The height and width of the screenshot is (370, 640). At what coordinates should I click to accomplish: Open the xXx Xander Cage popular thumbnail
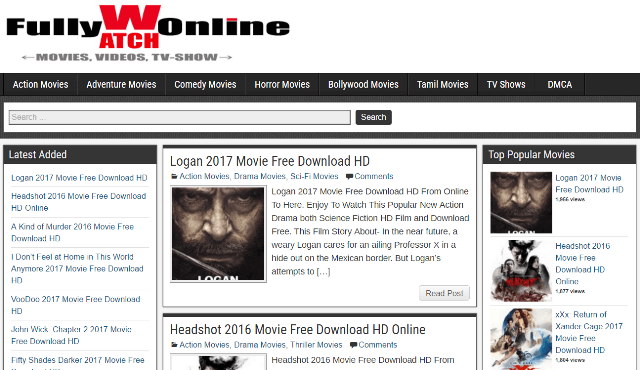point(521,339)
